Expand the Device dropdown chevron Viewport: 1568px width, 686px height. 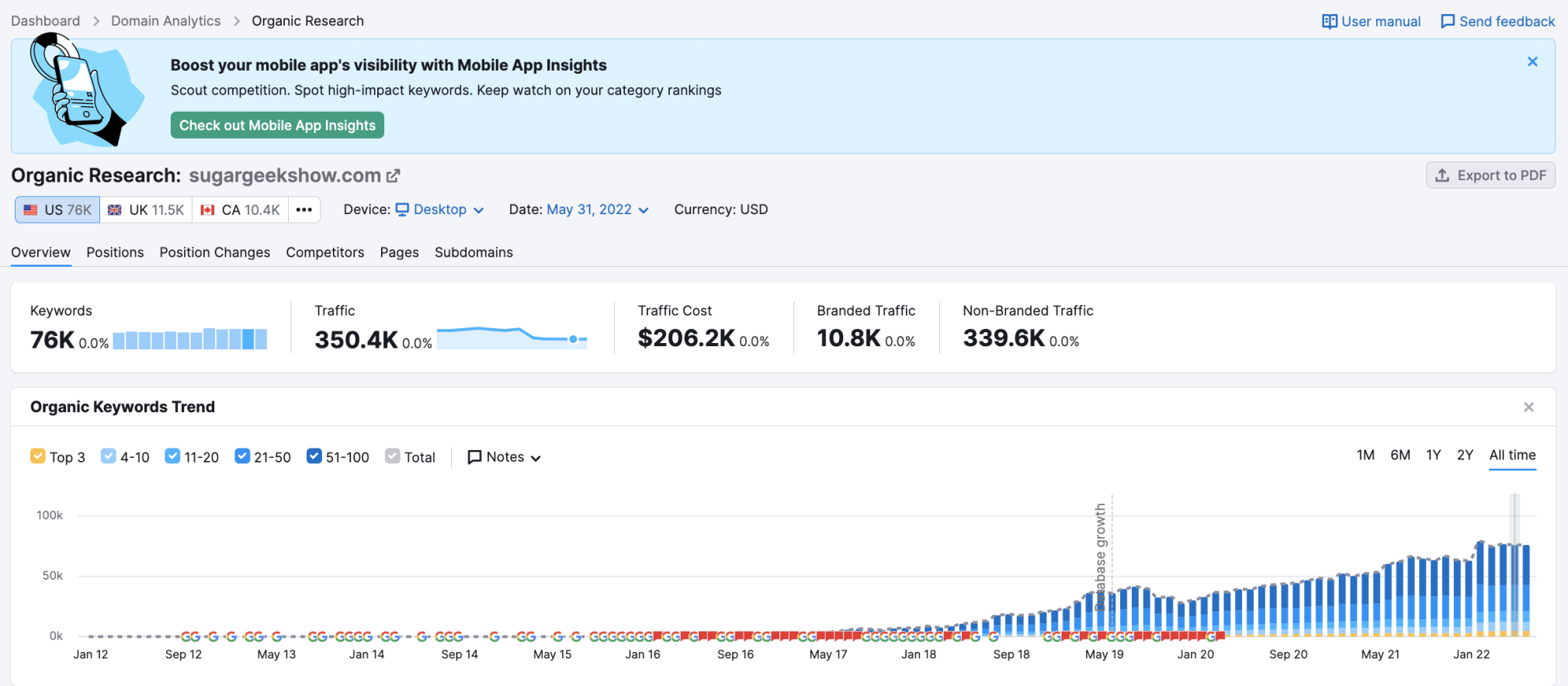479,210
